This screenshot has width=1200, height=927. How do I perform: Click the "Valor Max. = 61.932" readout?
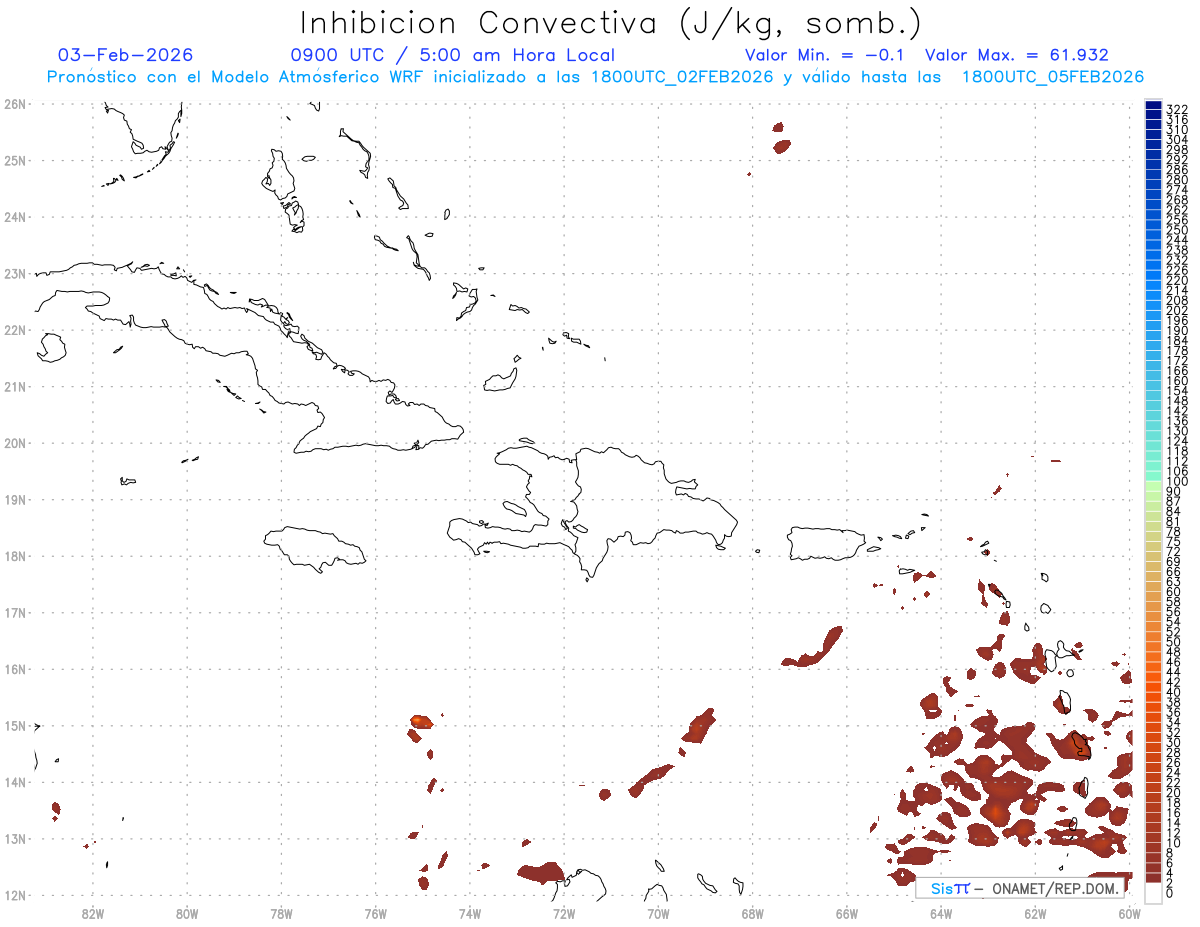pos(1017,55)
